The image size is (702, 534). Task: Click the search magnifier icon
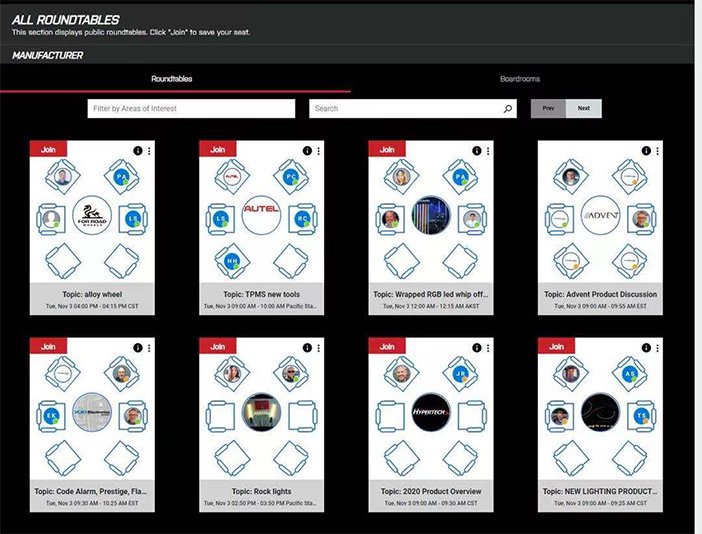coord(507,109)
